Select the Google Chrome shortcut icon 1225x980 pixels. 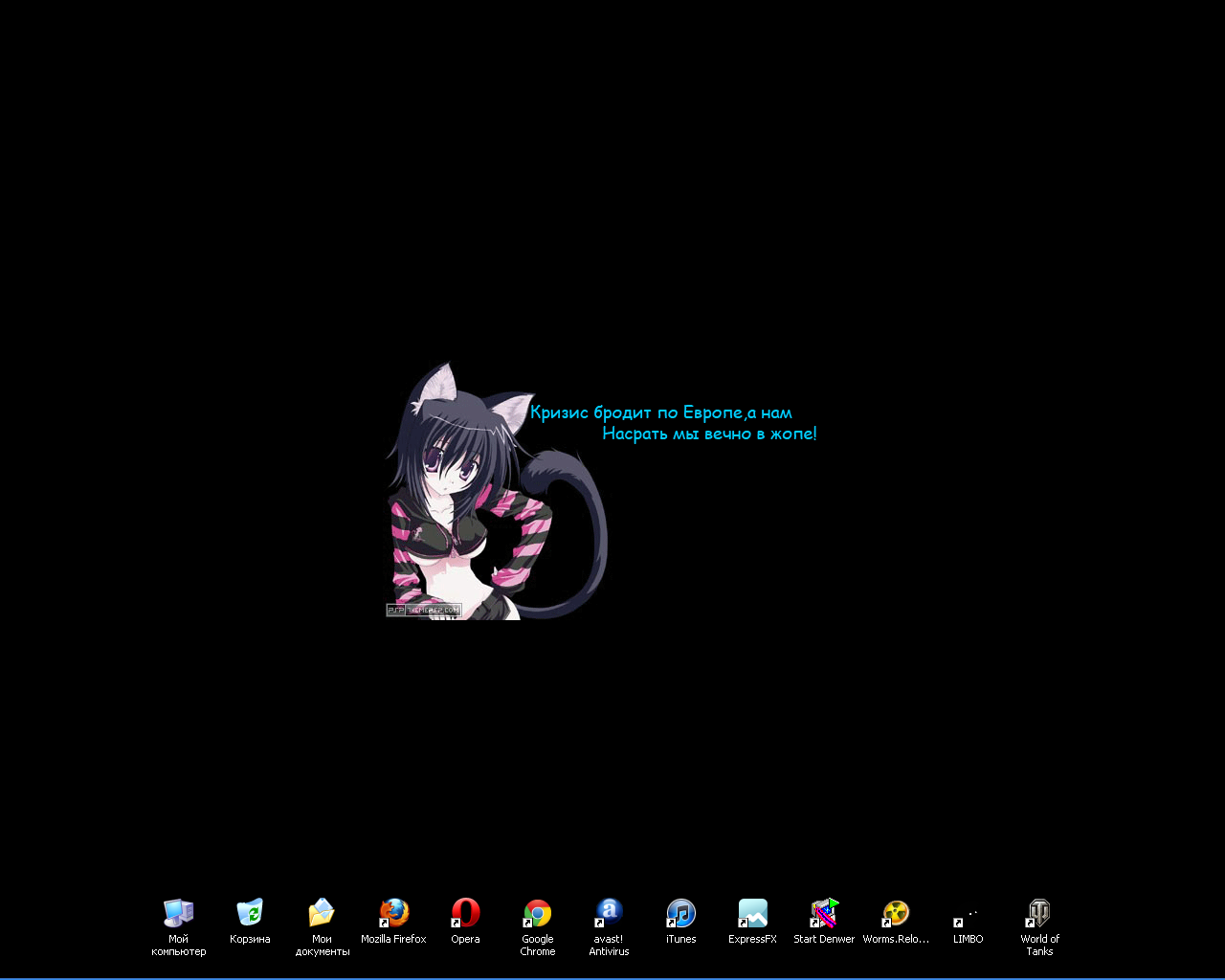pyautogui.click(x=537, y=913)
